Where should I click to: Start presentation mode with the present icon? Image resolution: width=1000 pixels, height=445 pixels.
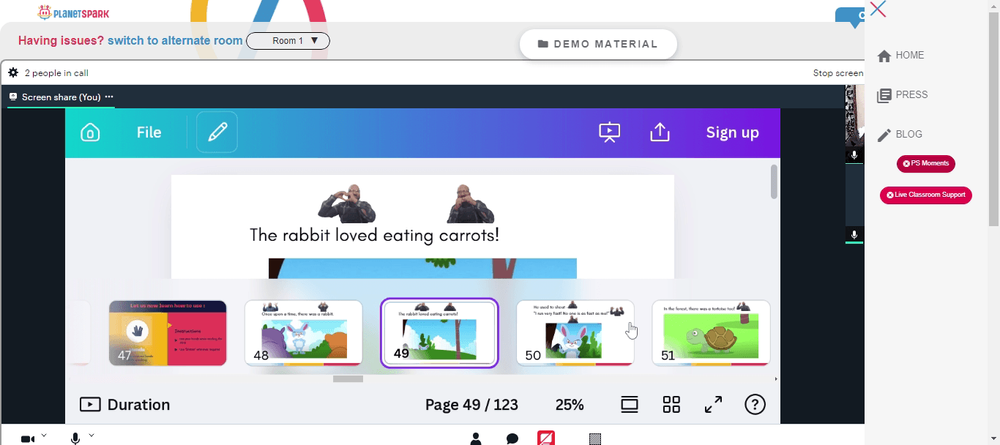[x=610, y=132]
